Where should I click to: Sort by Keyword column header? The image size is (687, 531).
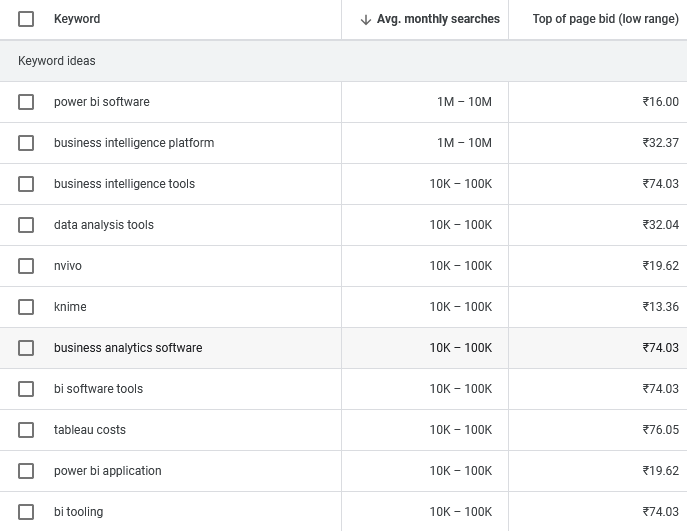point(77,19)
